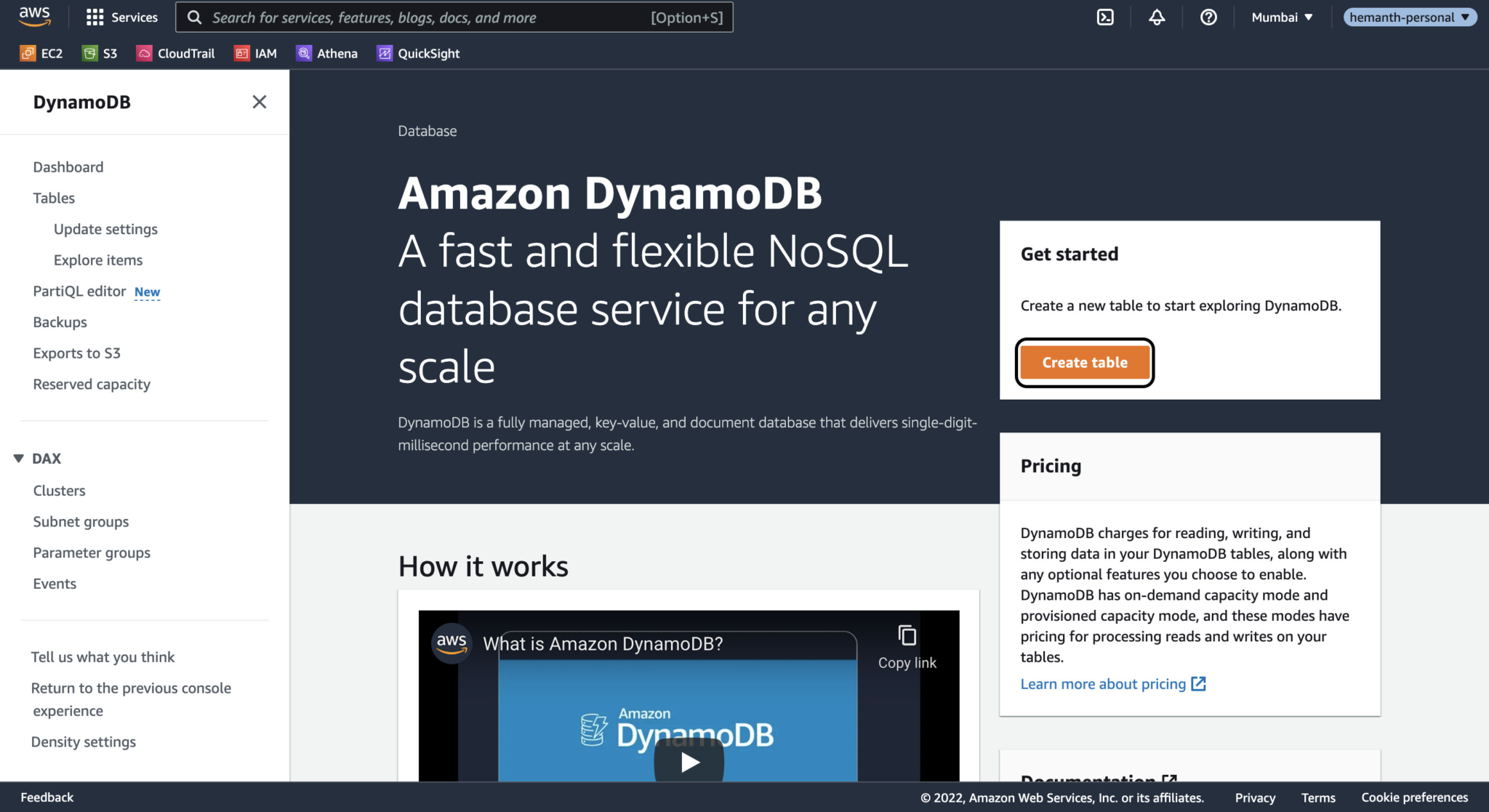Open the S3 favorites shortcut
Screen dimensions: 1489x812
click(100, 52)
